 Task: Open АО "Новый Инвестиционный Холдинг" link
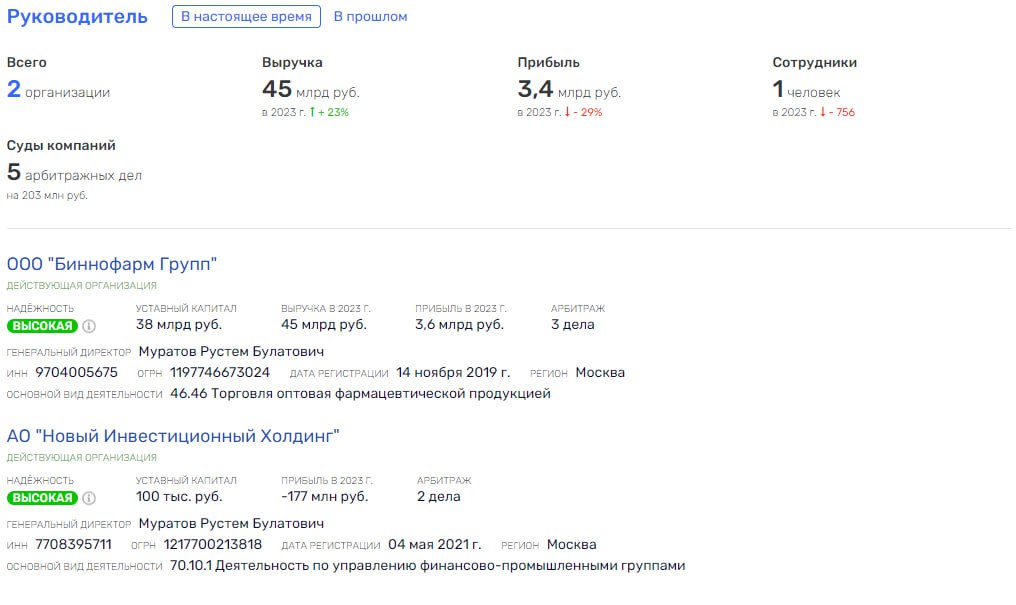click(x=173, y=436)
